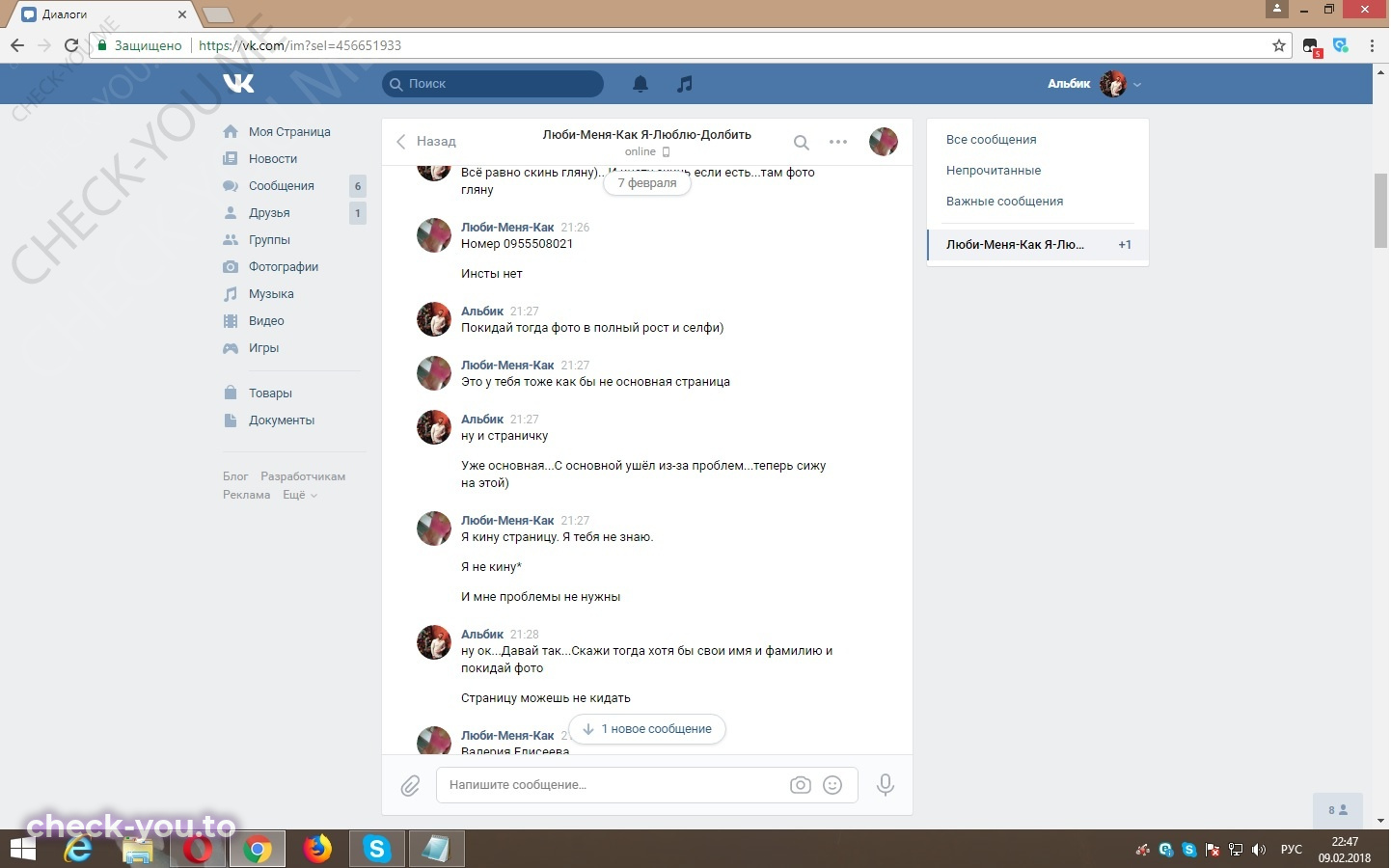The height and width of the screenshot is (868, 1391).
Task: Open the music player note icon
Action: (x=685, y=84)
